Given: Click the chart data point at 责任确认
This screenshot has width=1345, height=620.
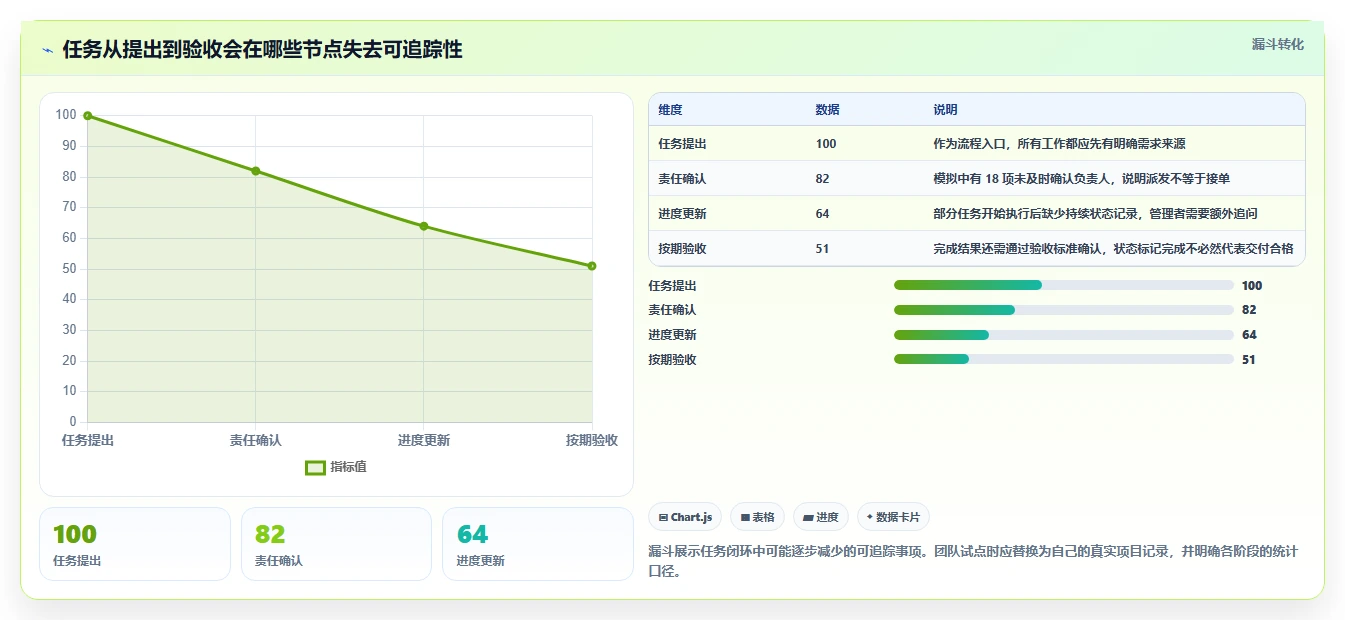Looking at the screenshot, I should point(256,171).
